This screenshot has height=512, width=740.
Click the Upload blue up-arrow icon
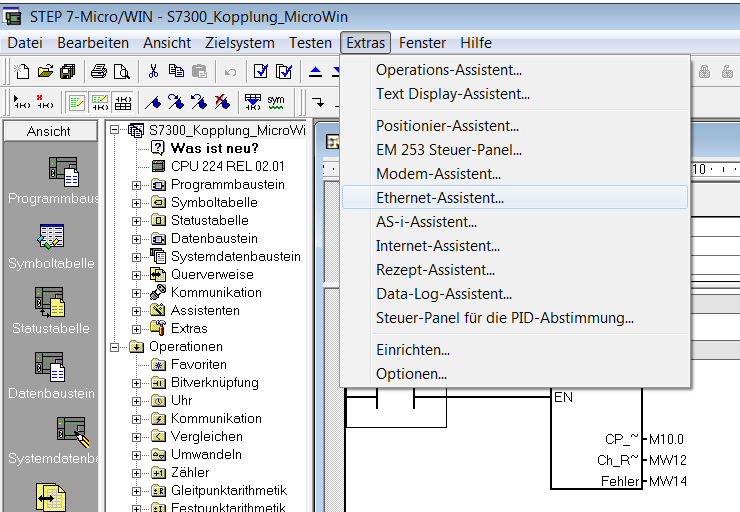point(315,72)
